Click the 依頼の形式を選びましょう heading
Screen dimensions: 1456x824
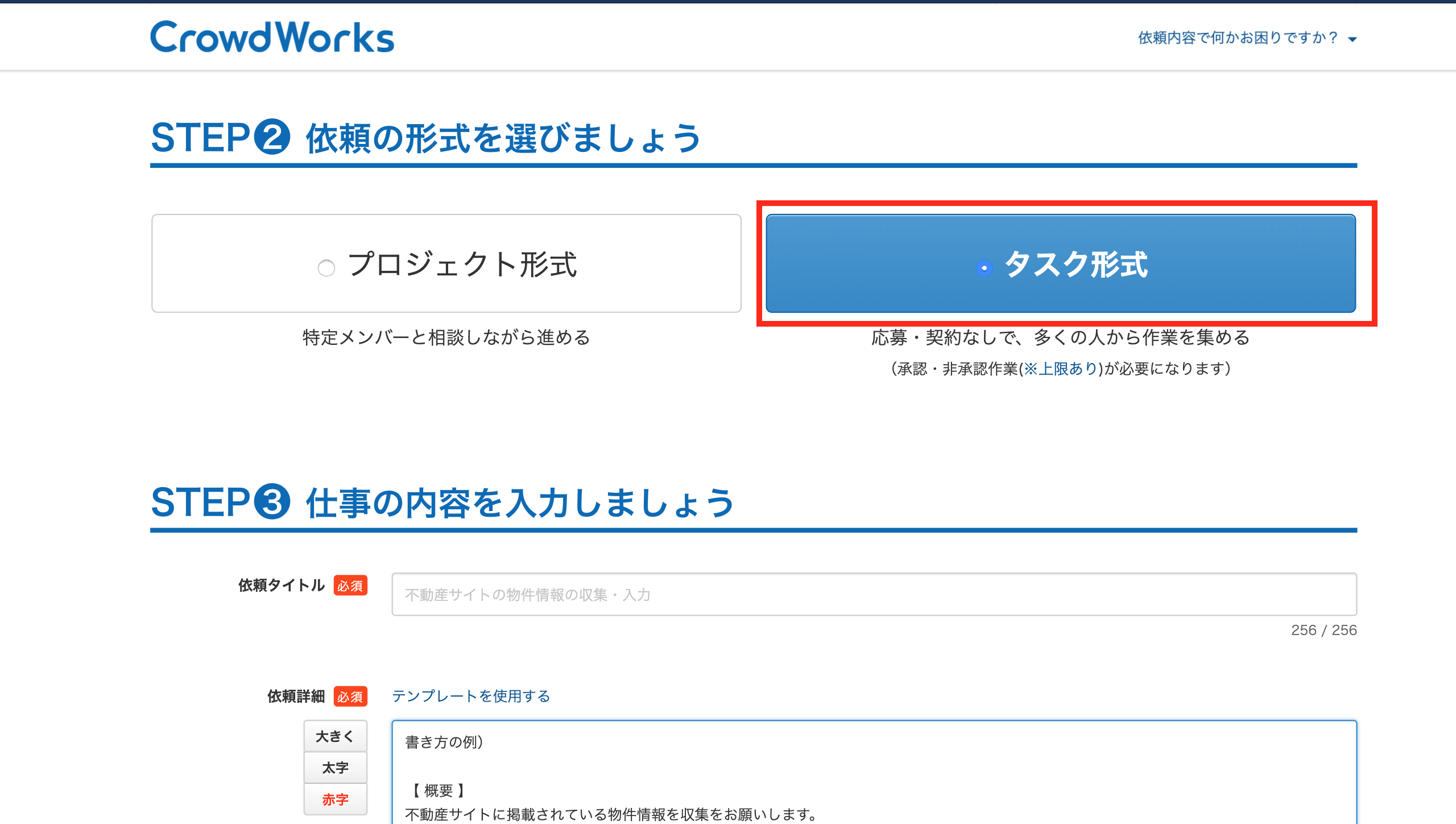coord(503,138)
